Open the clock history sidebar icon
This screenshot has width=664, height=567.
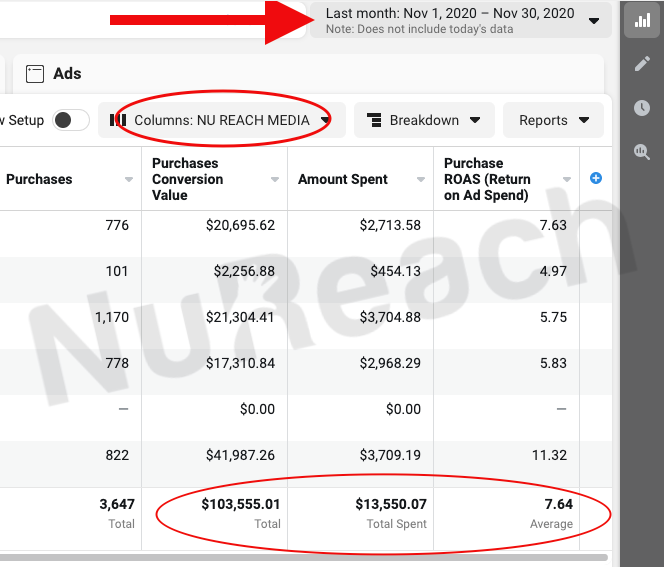click(641, 108)
